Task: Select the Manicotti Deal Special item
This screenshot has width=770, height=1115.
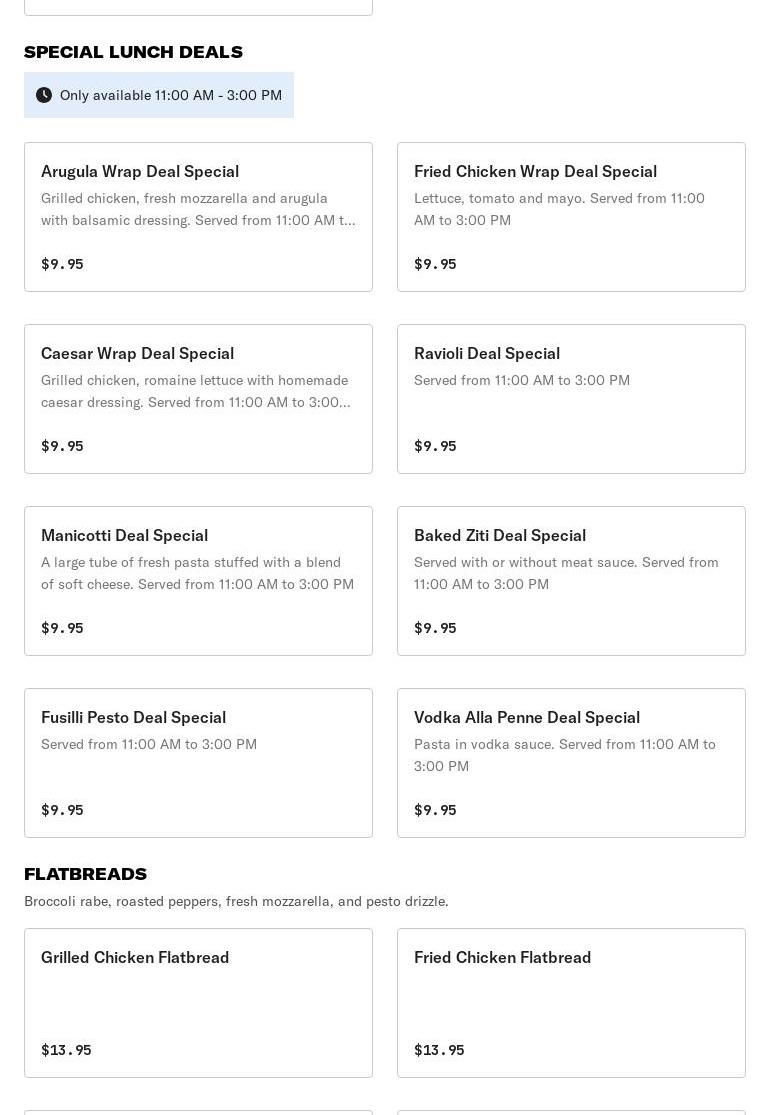Action: 198,581
